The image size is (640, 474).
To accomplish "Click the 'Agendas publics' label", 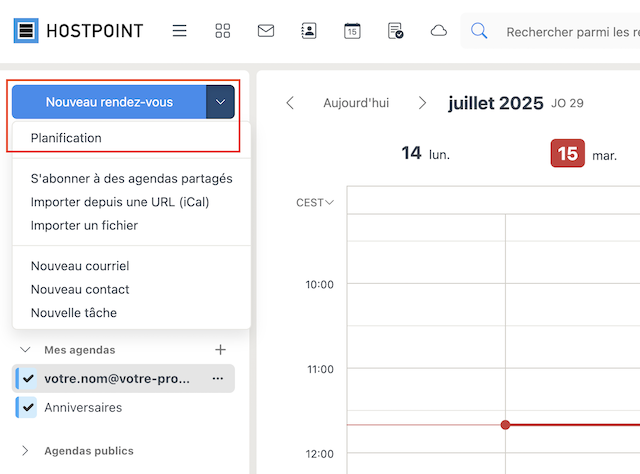I will [89, 451].
